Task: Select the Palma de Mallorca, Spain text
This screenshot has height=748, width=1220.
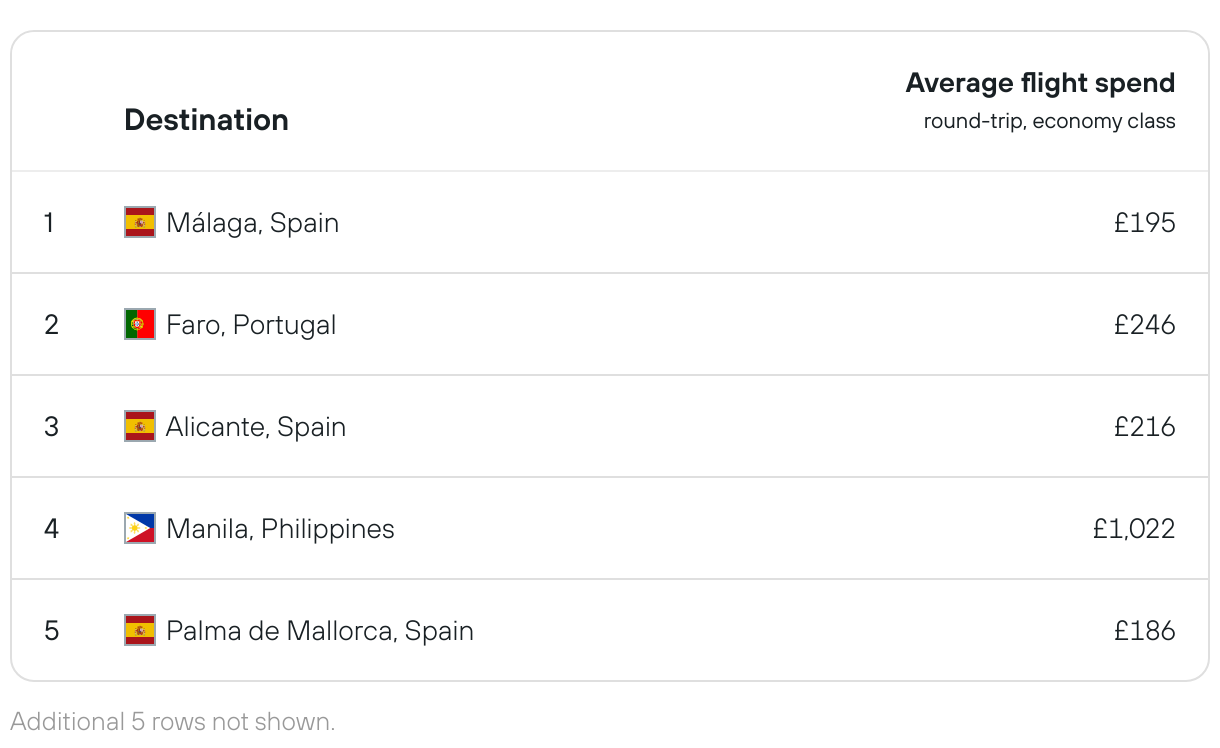Action: pos(320,631)
